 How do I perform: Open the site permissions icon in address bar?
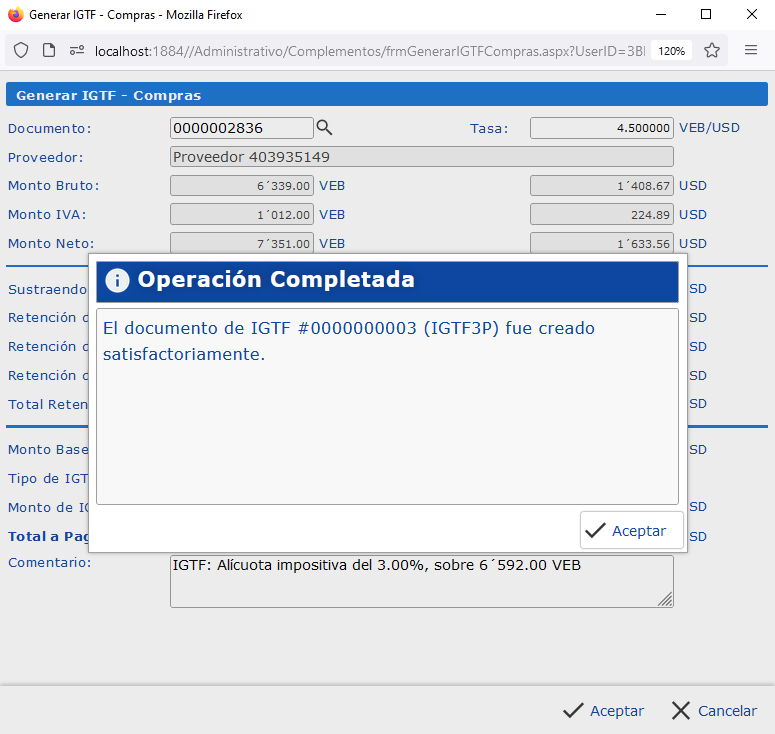click(77, 50)
